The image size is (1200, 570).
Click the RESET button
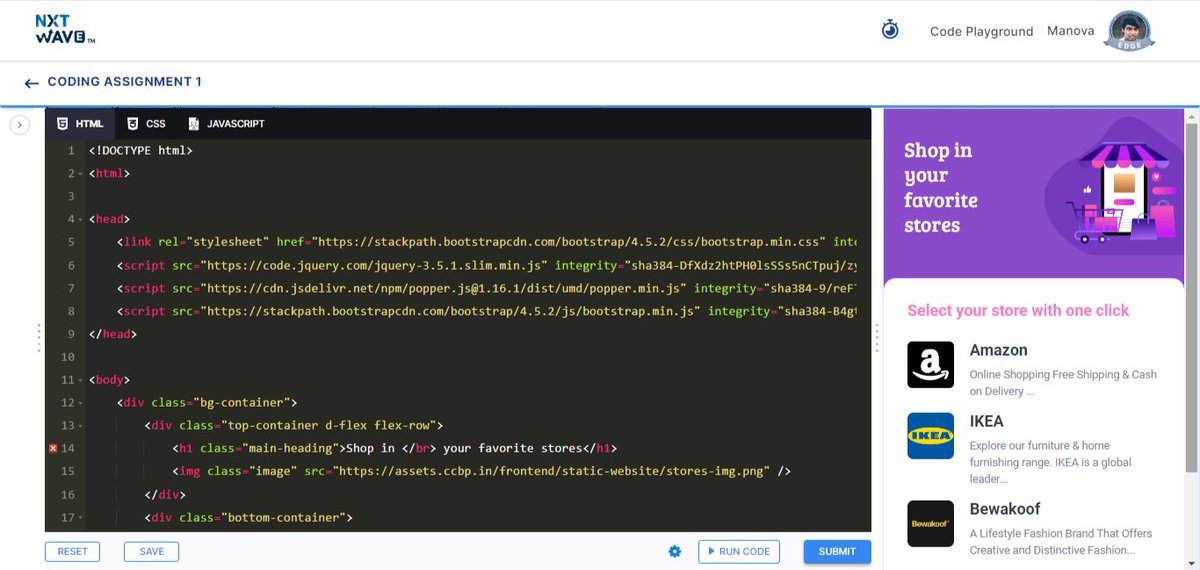coord(72,551)
